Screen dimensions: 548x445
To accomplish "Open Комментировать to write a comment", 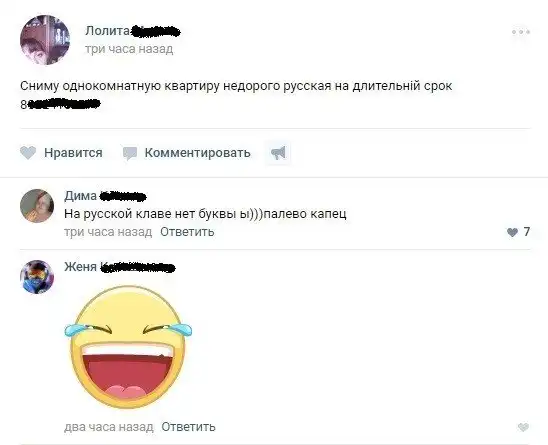I will [197, 153].
